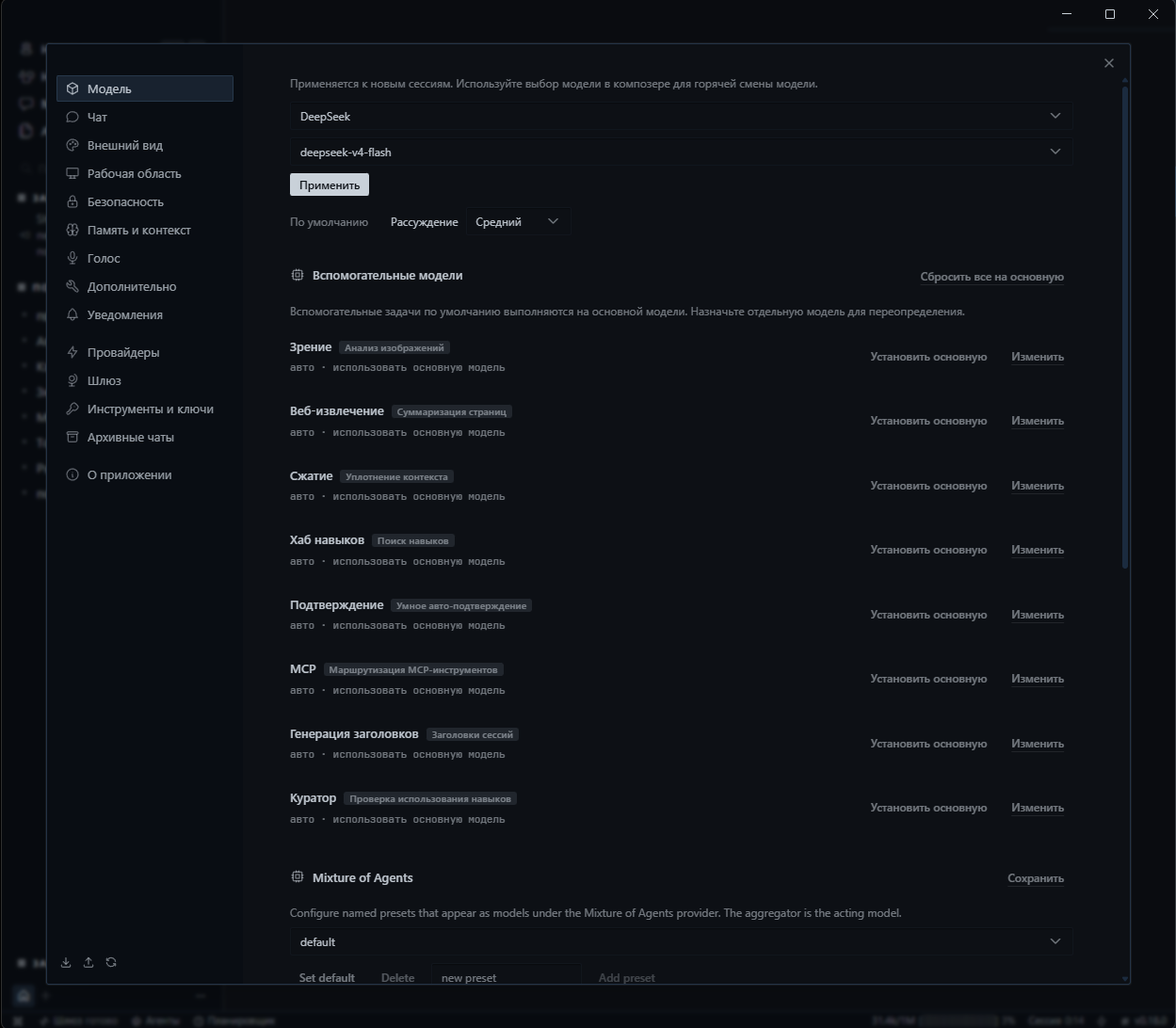Open the Средний reasoning level dropdown

(518, 221)
